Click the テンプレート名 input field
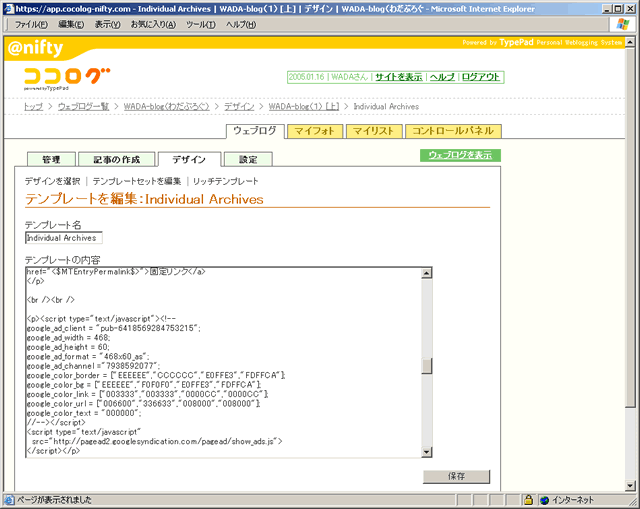The image size is (640, 509). coord(63,238)
